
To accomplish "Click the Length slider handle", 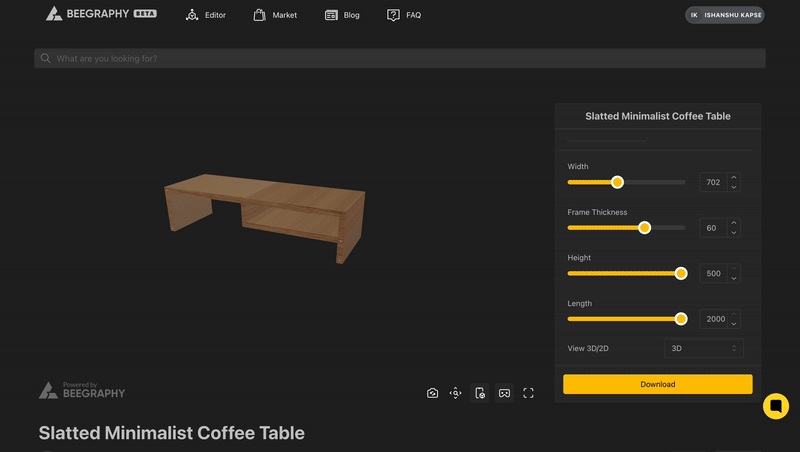I will coord(681,319).
